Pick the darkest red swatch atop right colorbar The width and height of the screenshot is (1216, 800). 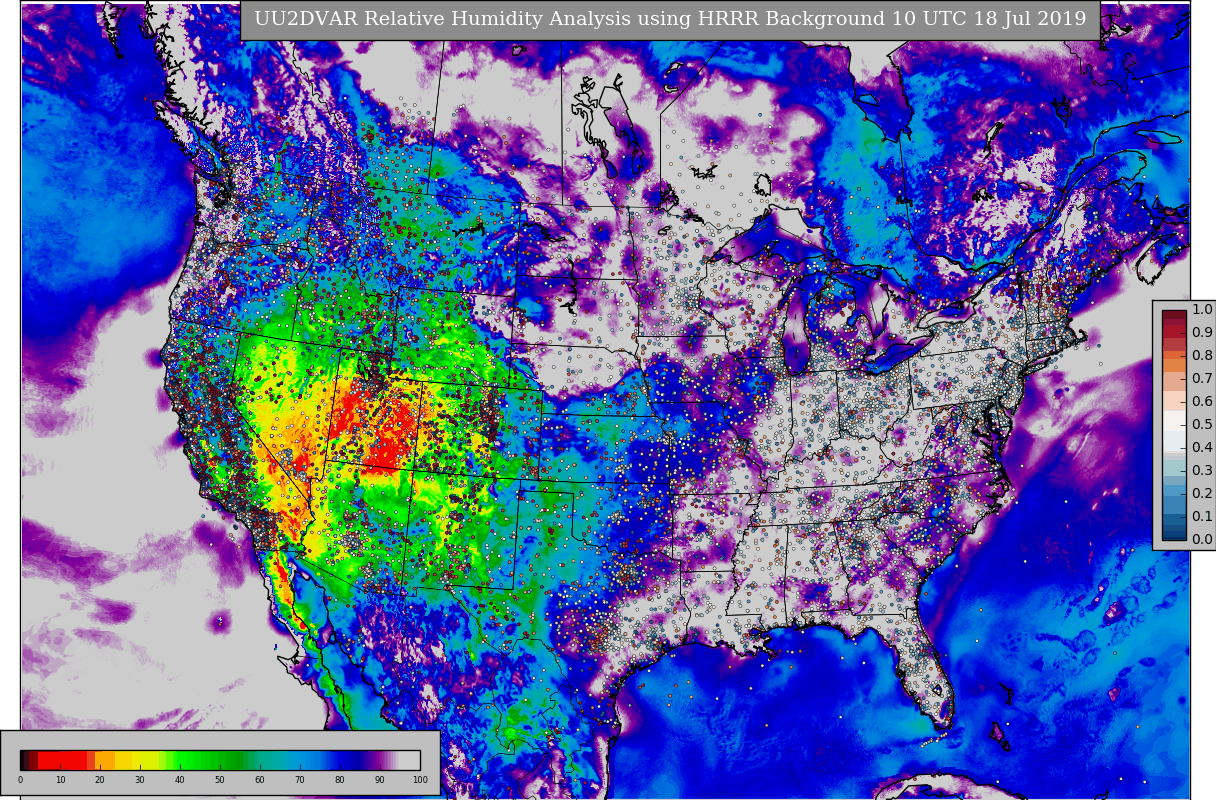[1174, 315]
